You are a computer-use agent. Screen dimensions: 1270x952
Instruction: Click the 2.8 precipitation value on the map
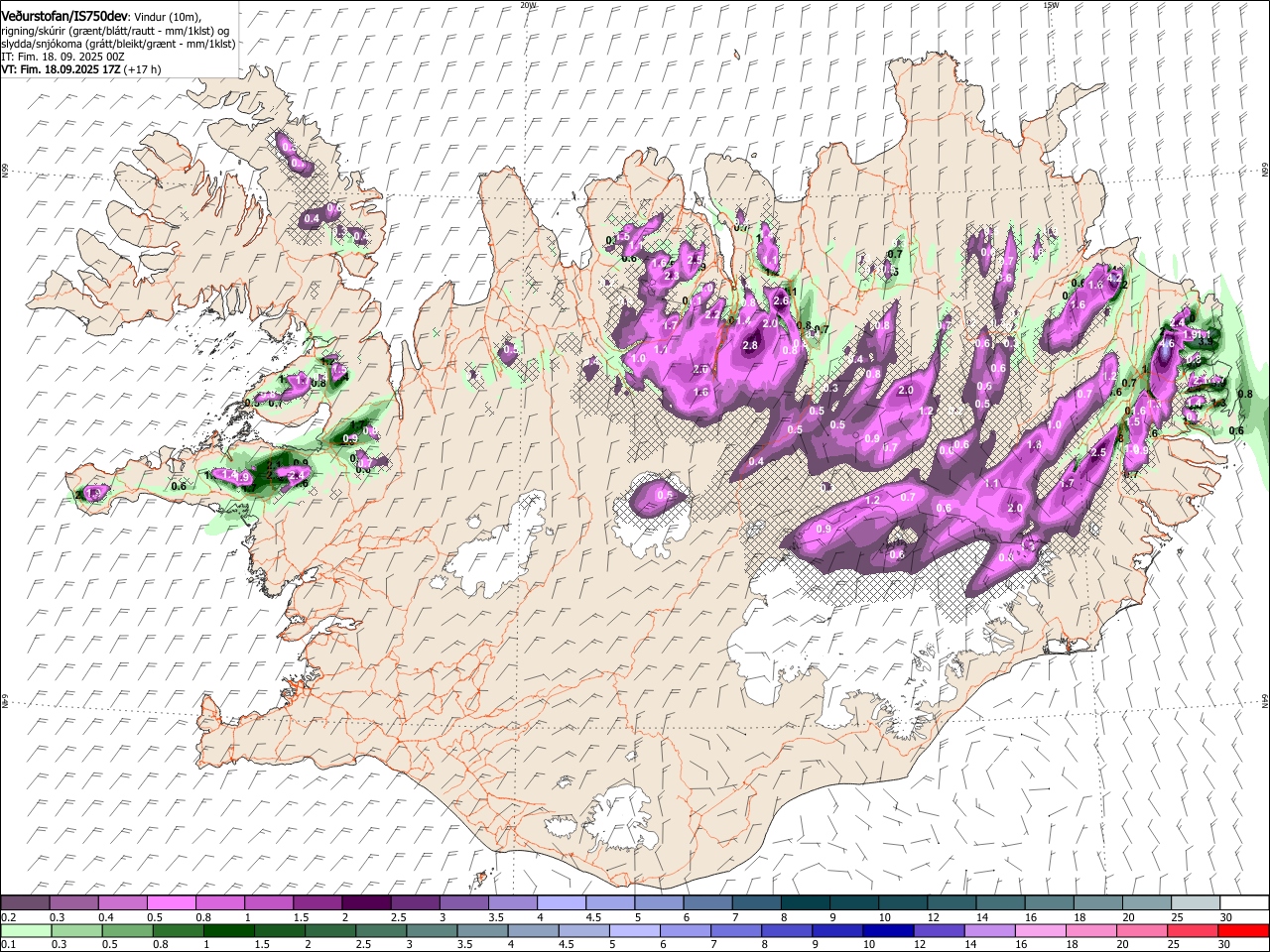750,345
